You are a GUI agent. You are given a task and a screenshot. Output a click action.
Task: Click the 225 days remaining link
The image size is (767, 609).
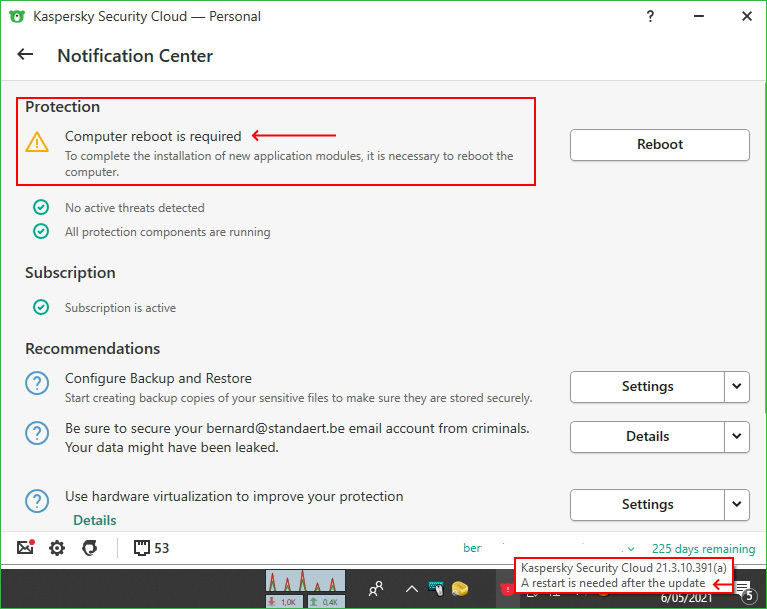pyautogui.click(x=703, y=549)
